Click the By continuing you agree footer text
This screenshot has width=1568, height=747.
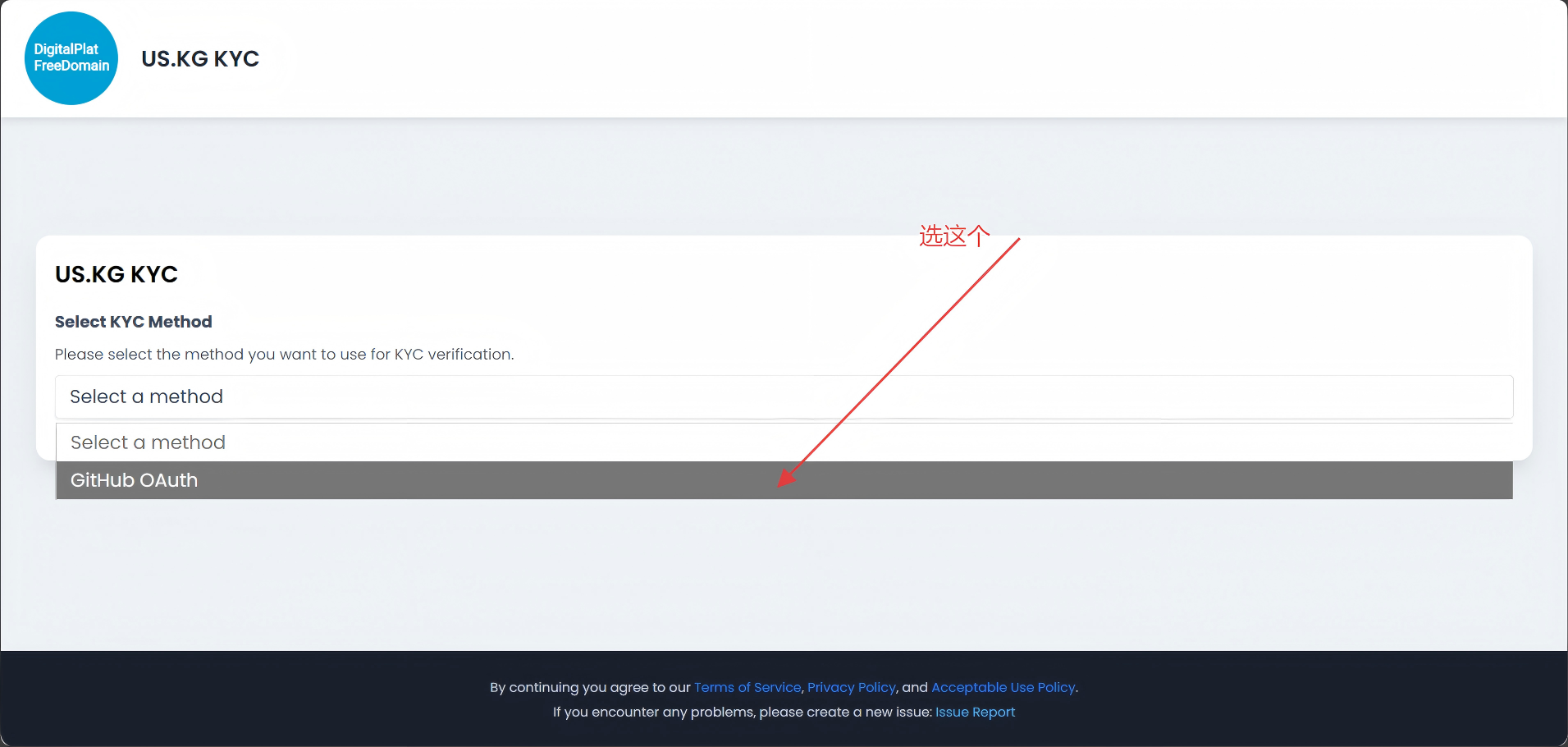(x=590, y=687)
